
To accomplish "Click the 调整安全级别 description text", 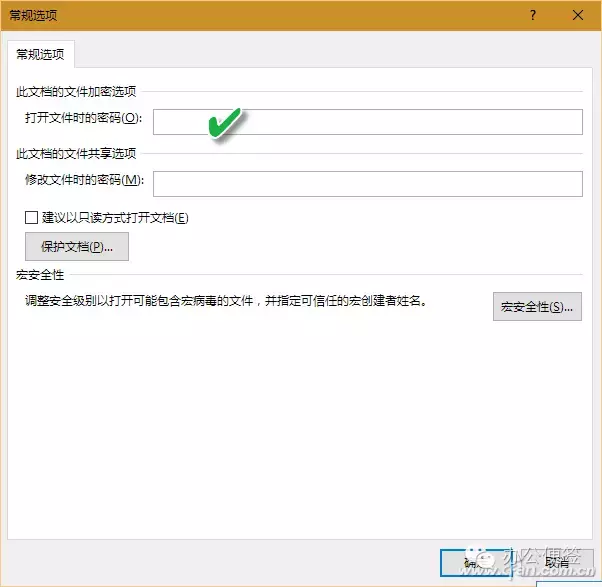I will (226, 301).
